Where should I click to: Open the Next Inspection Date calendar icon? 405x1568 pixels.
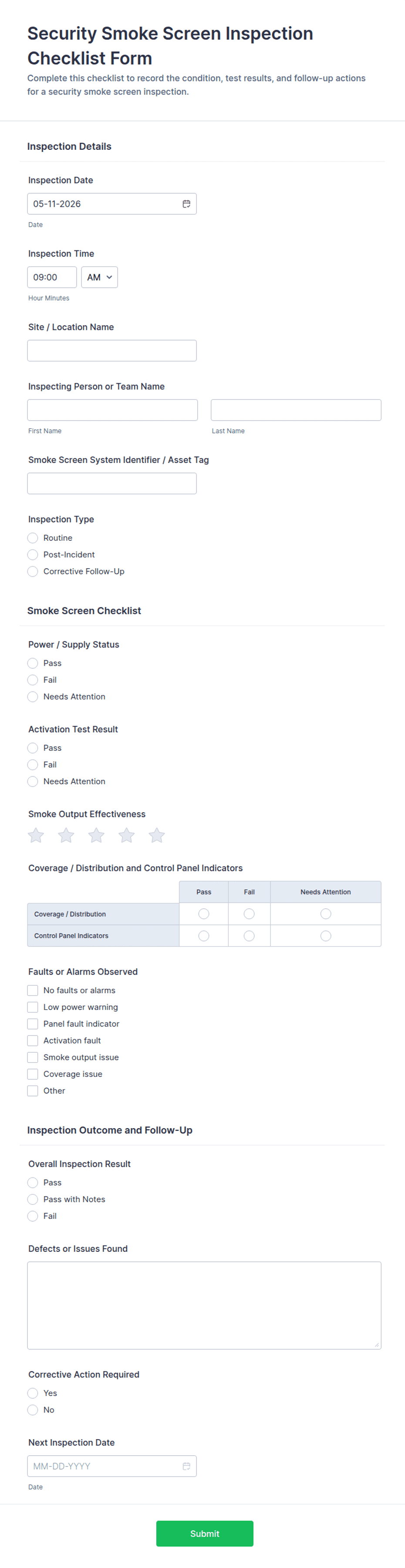(186, 1466)
